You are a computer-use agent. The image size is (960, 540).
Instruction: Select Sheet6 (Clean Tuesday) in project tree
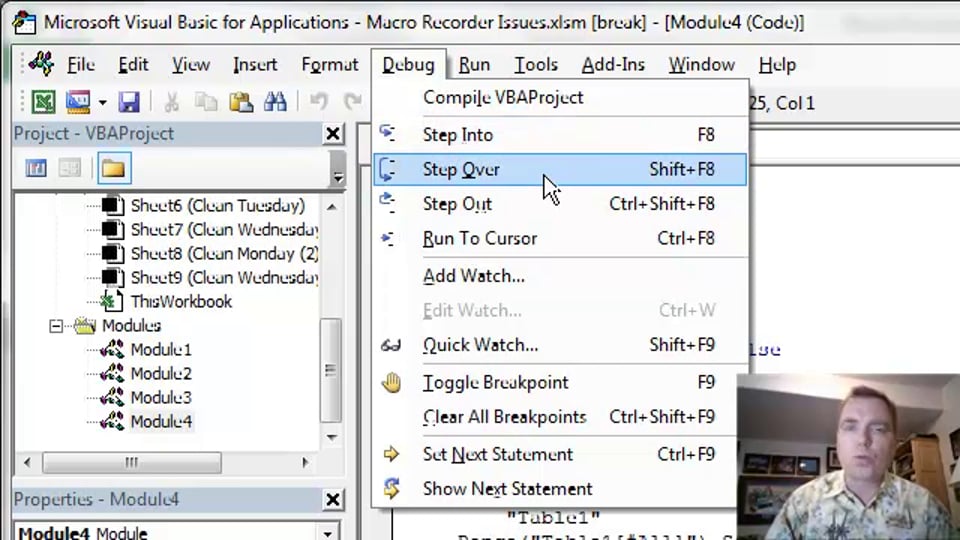(217, 205)
